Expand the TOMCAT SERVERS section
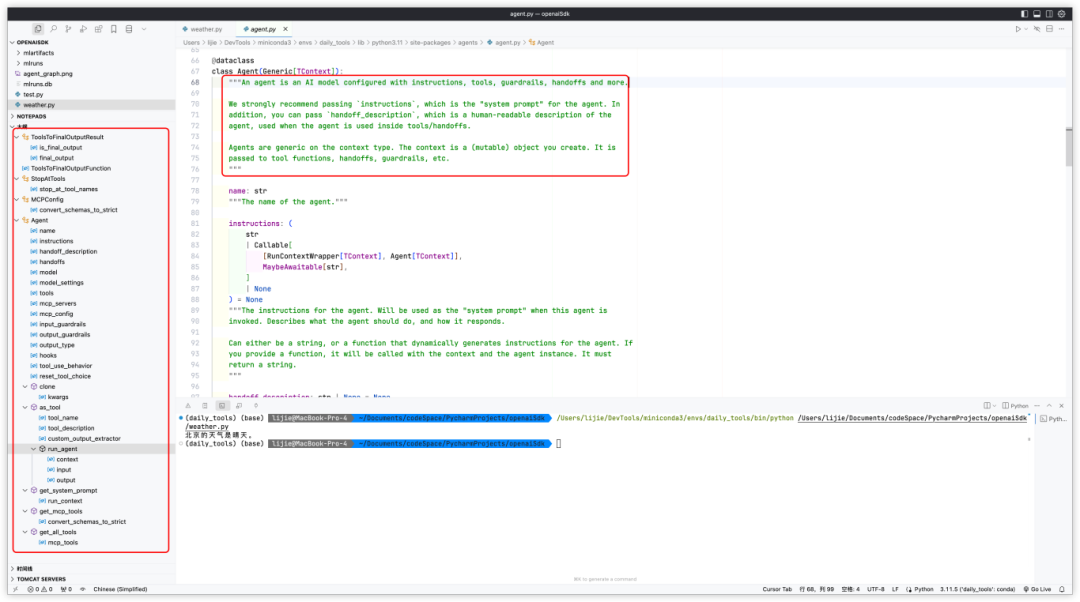Image resolution: width=1080 pixels, height=602 pixels. [41, 579]
